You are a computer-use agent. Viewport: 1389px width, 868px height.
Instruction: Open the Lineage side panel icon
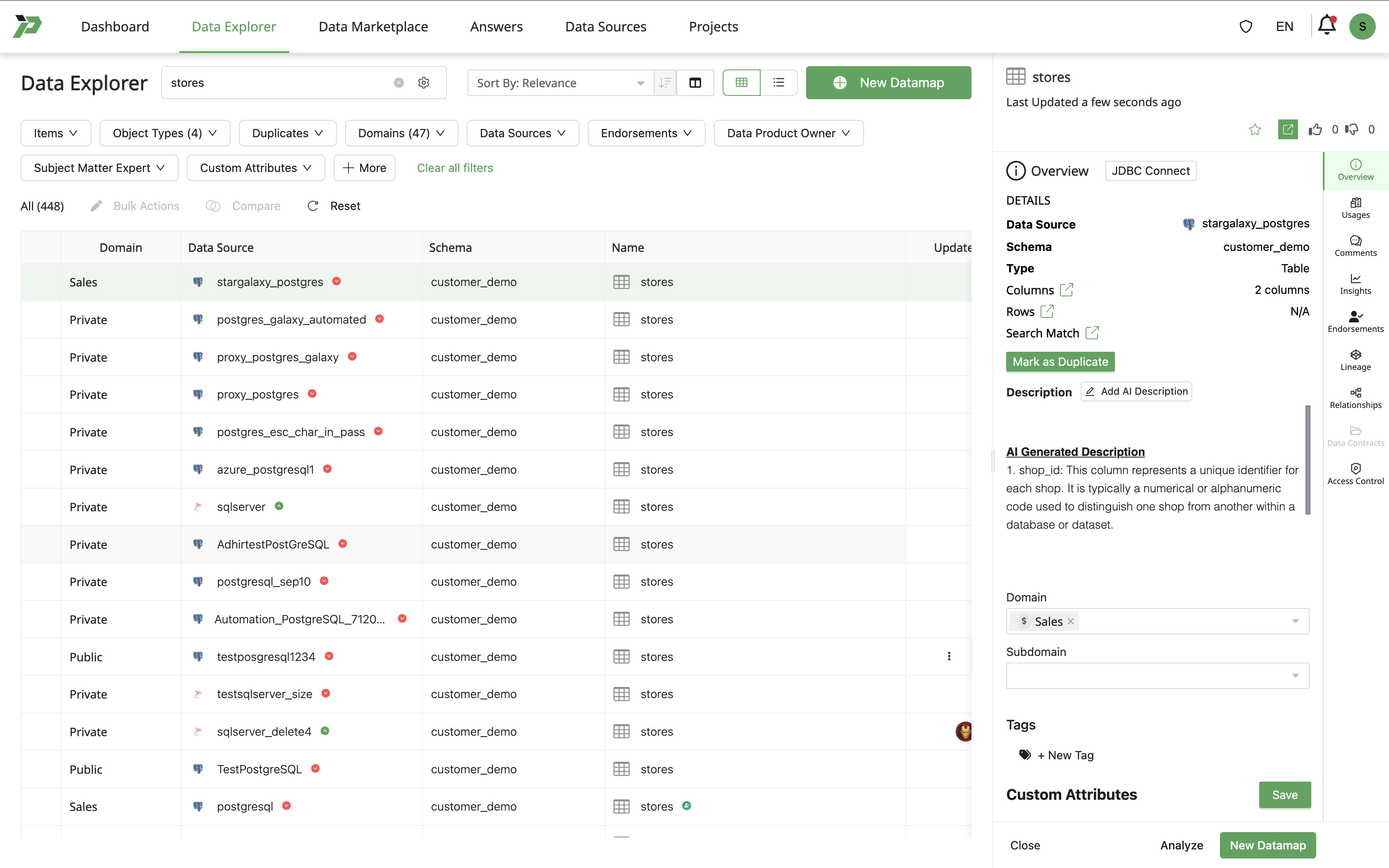[x=1355, y=360]
